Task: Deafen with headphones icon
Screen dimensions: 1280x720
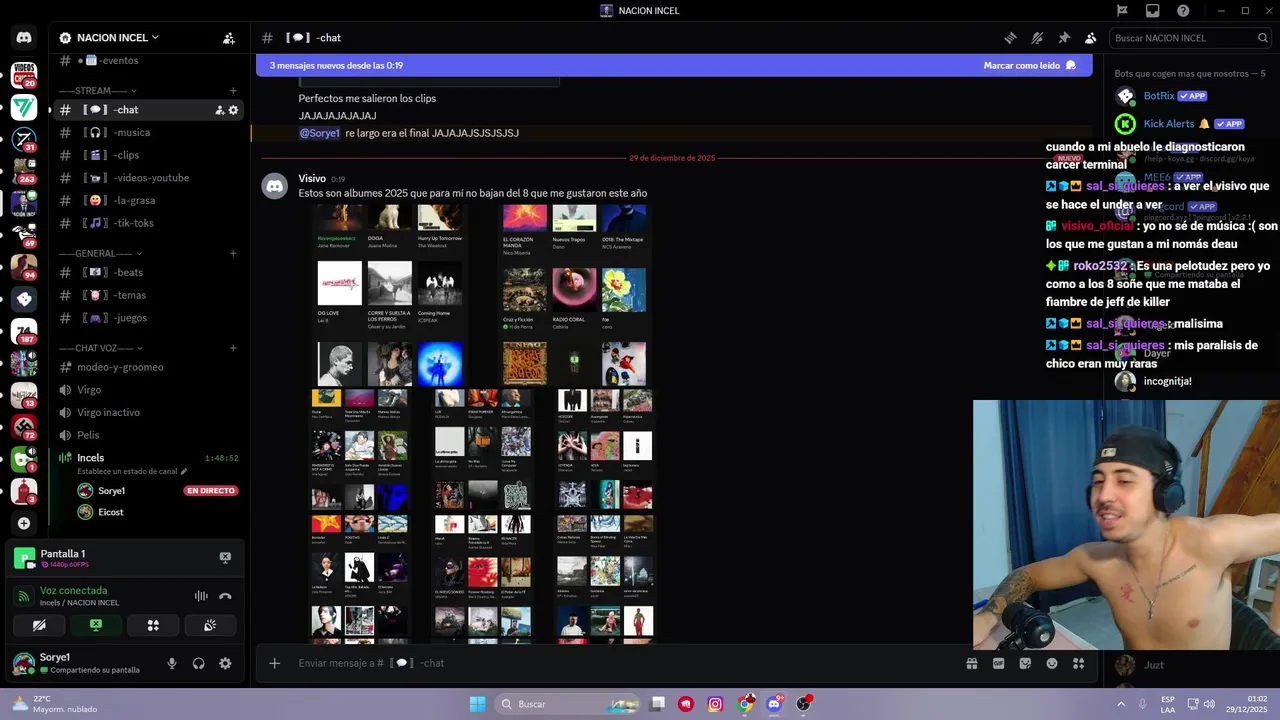Action: pyautogui.click(x=198, y=663)
